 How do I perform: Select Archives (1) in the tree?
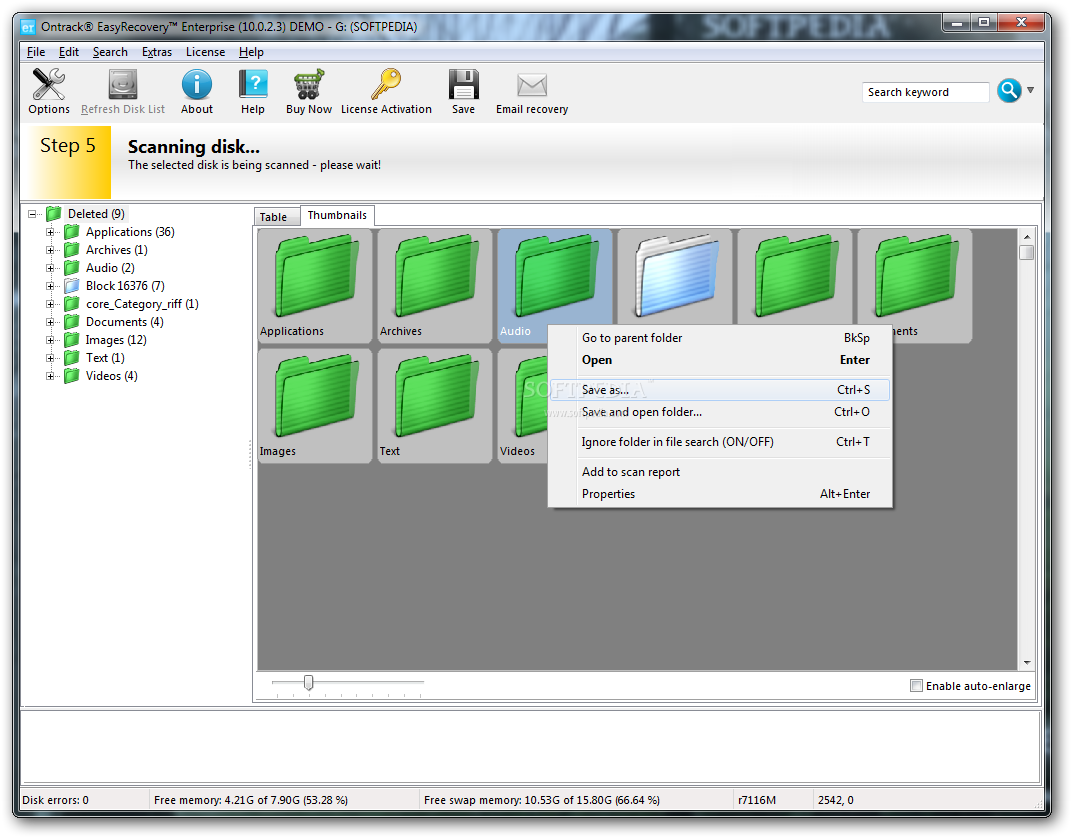click(116, 250)
